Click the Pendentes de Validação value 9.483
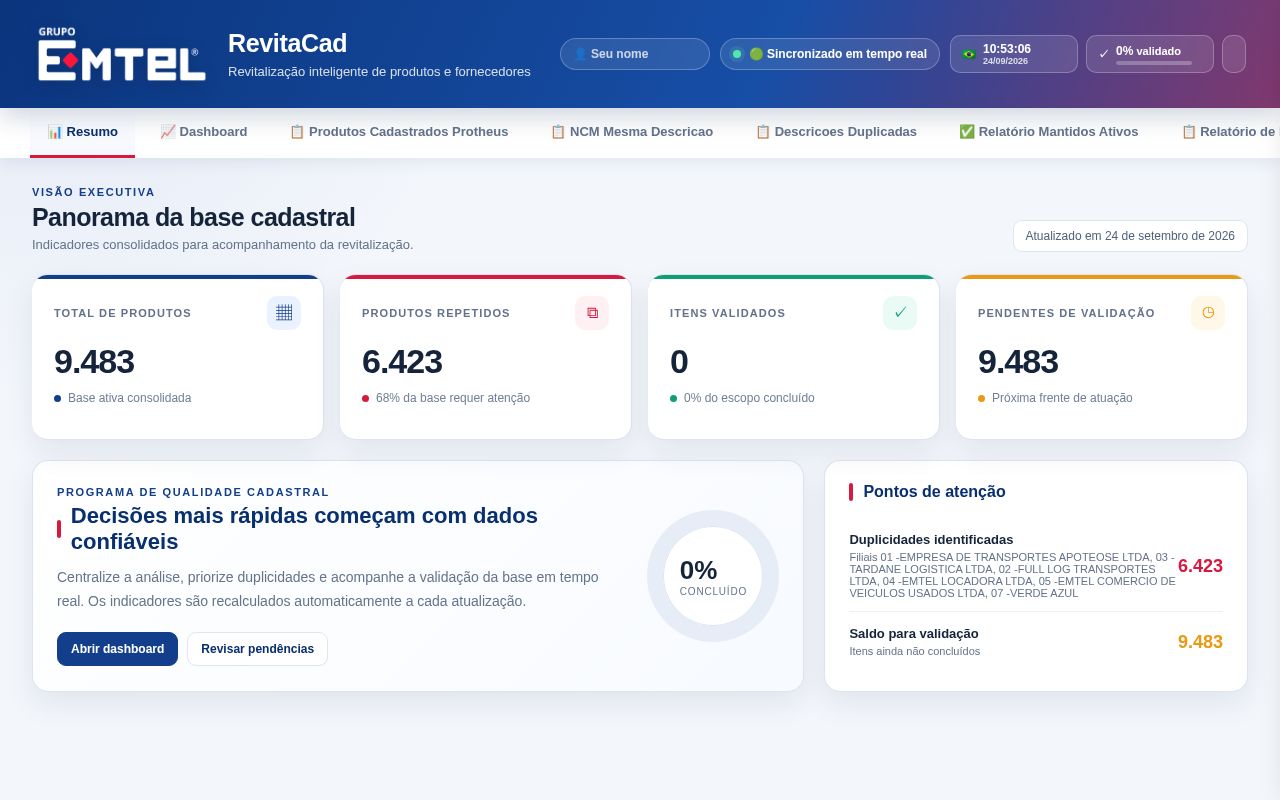The image size is (1280, 800). 1018,361
